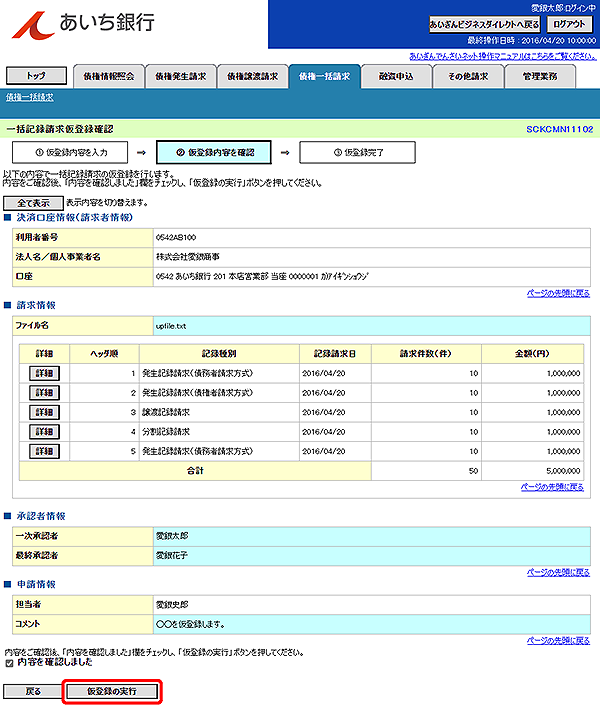
Task: Click the total amount 5,000,000
Action: tap(563, 471)
